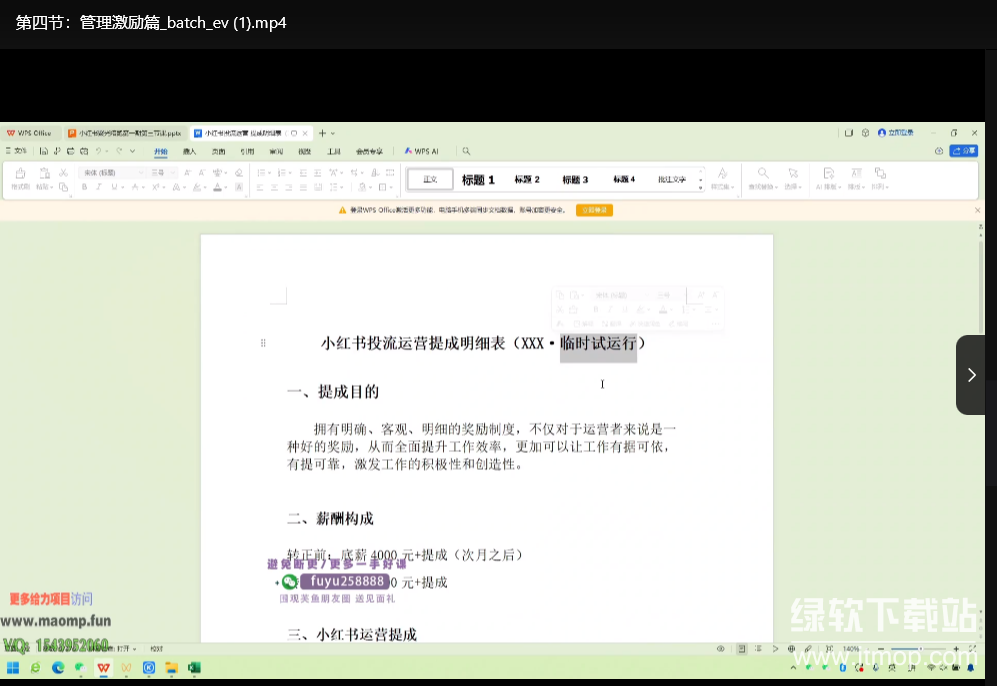Switch to the 插入 ribbon tab
The width and height of the screenshot is (997, 686).
(190, 151)
